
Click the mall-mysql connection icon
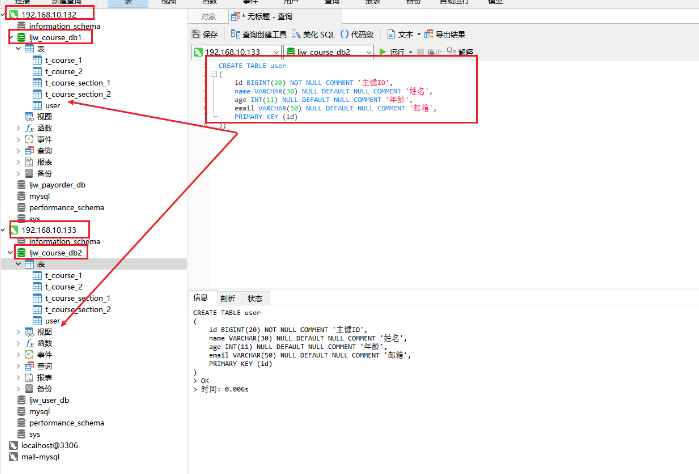[x=14, y=457]
